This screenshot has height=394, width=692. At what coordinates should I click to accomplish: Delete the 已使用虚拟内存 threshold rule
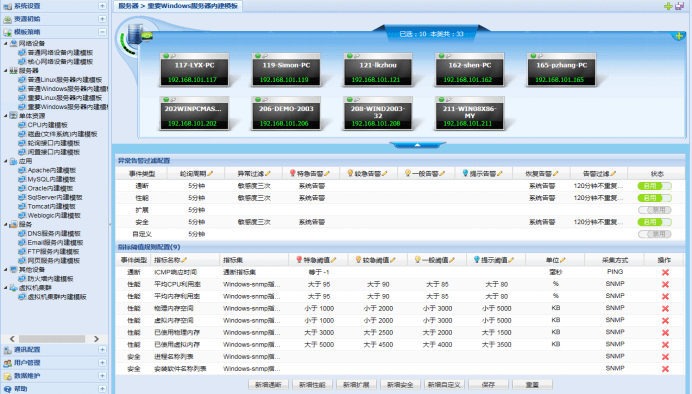tap(665, 345)
